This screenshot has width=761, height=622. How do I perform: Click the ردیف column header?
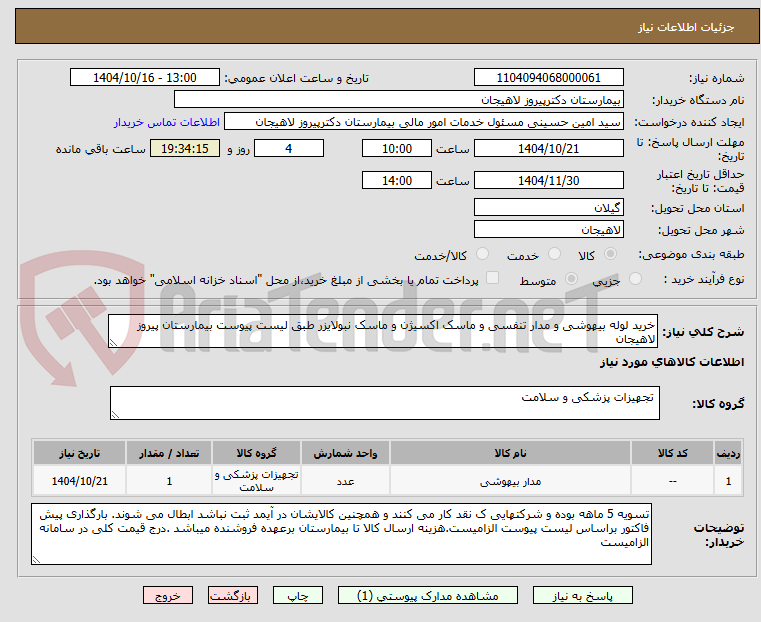click(728, 453)
